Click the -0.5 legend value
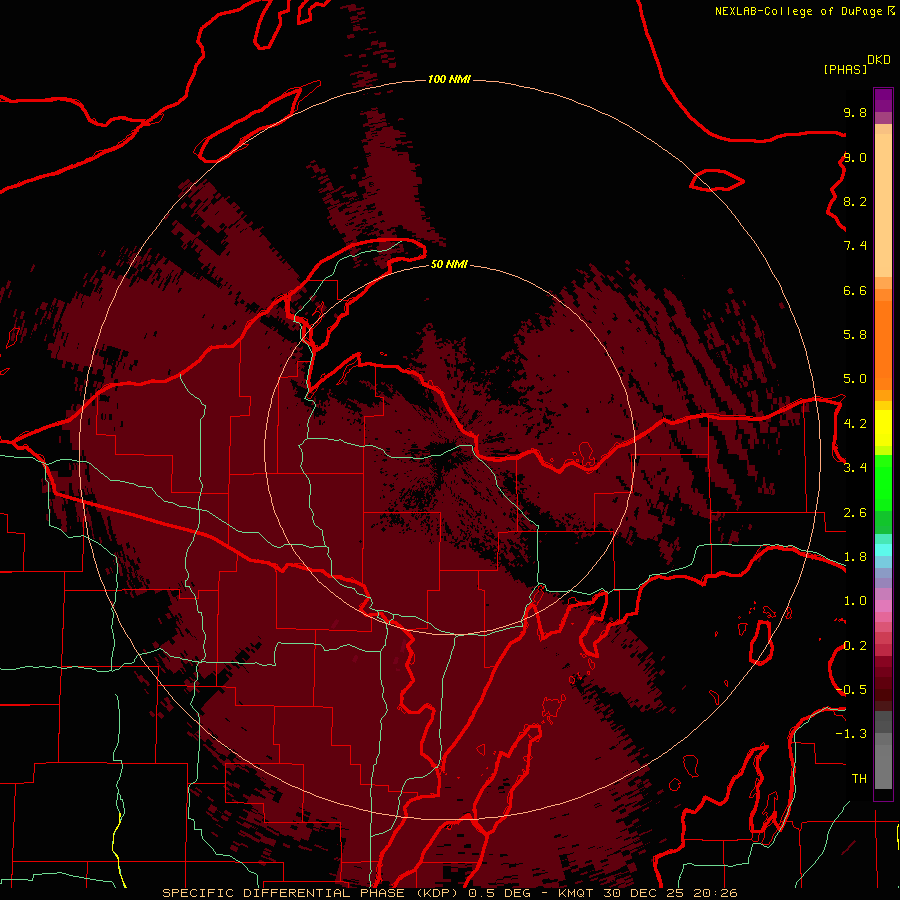This screenshot has height=900, width=900. [x=851, y=690]
